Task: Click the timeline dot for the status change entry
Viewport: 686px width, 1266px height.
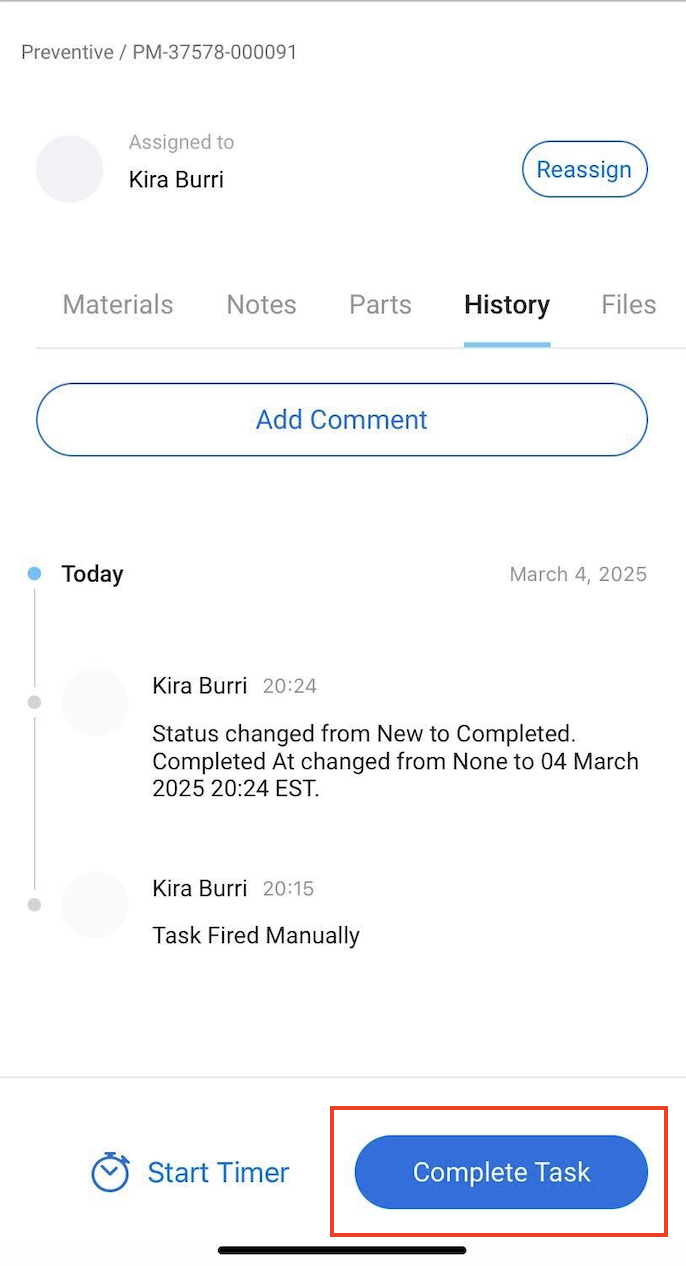Action: pyautogui.click(x=35, y=702)
